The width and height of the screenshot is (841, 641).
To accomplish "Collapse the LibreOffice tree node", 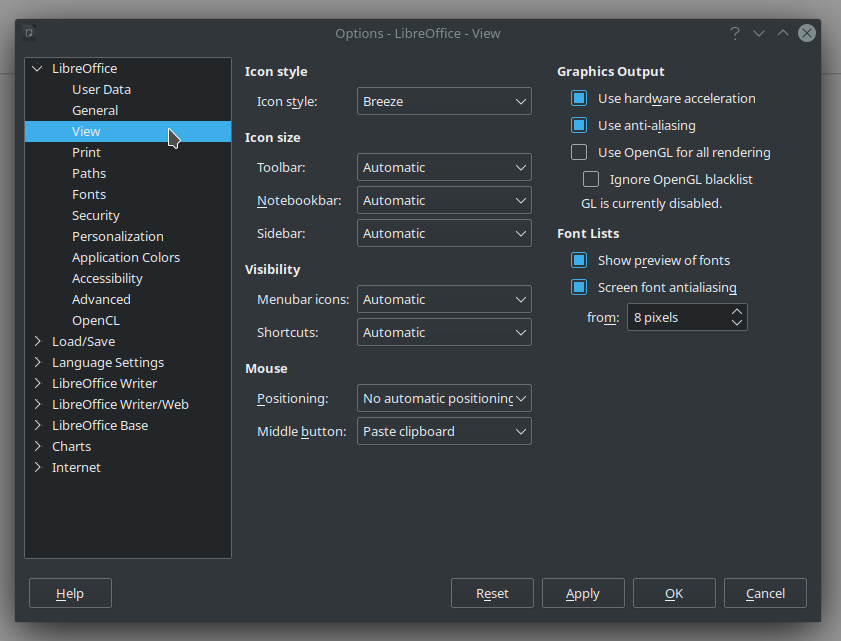I will (37, 68).
